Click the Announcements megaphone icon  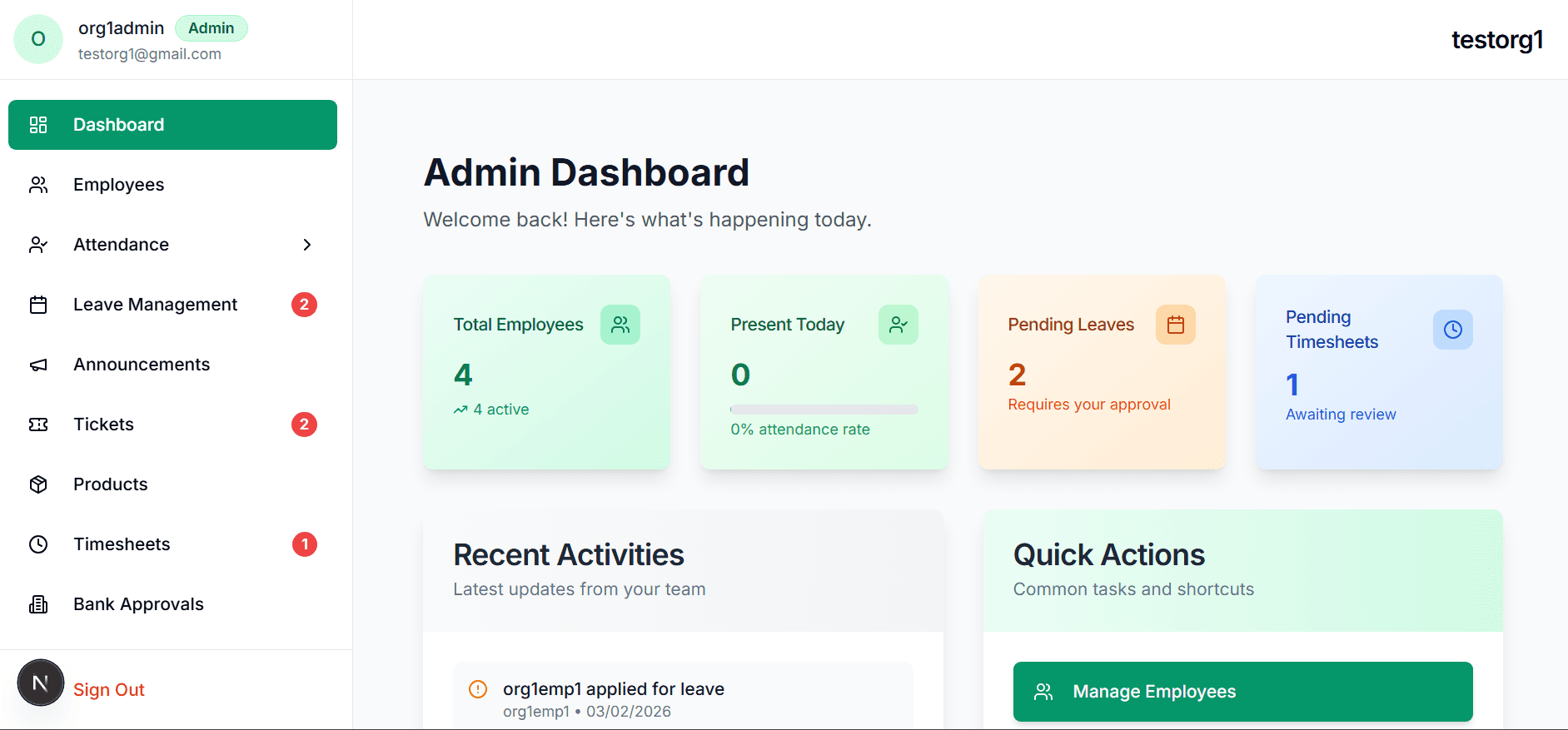(38, 365)
